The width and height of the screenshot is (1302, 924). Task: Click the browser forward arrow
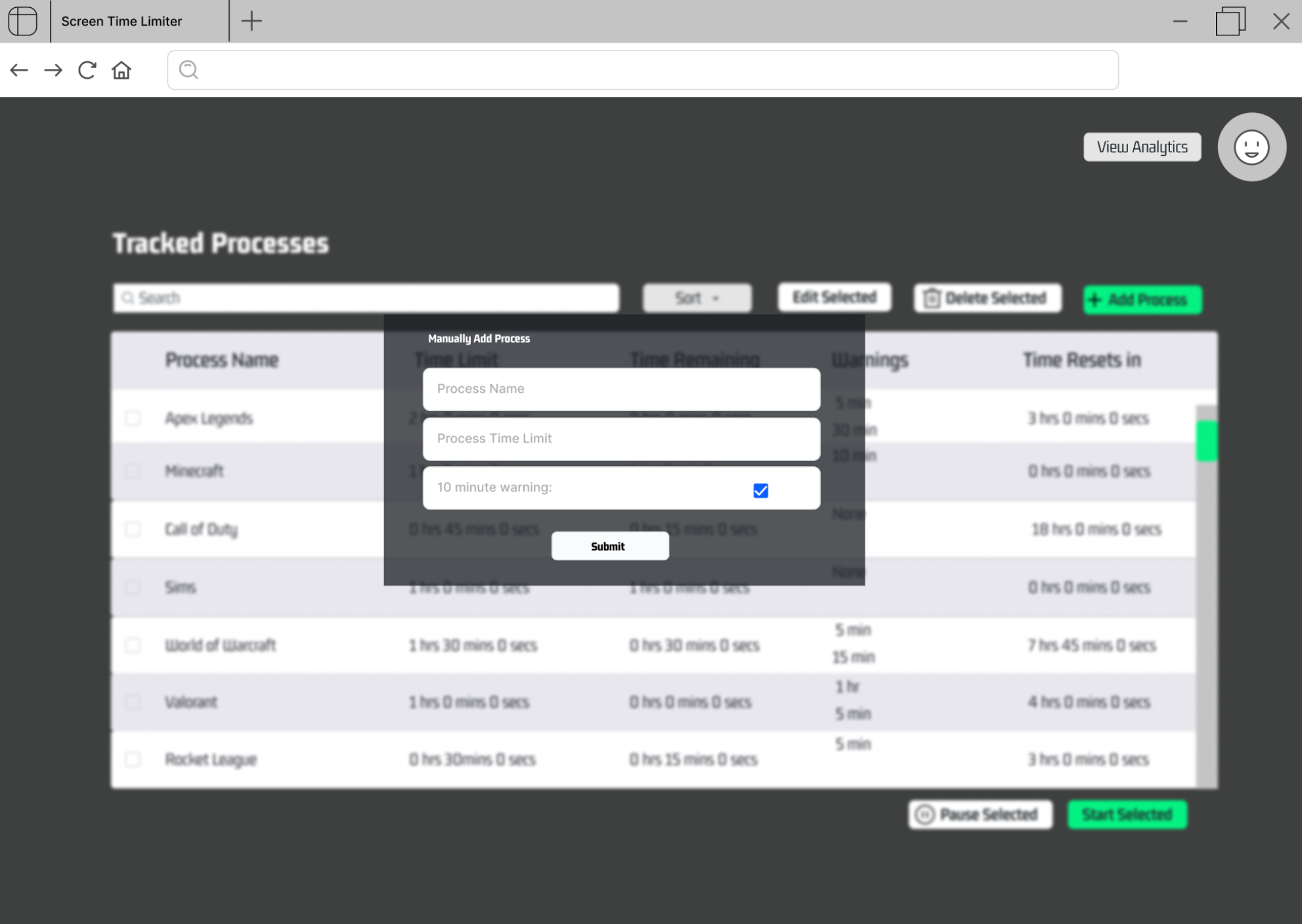tap(53, 70)
